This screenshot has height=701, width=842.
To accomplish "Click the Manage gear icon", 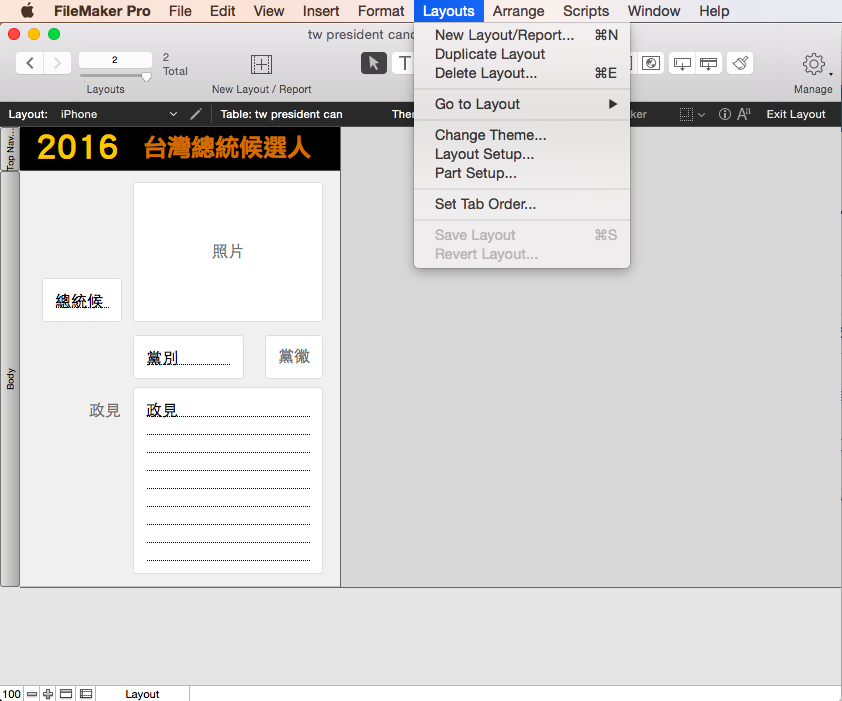I will pos(813,63).
